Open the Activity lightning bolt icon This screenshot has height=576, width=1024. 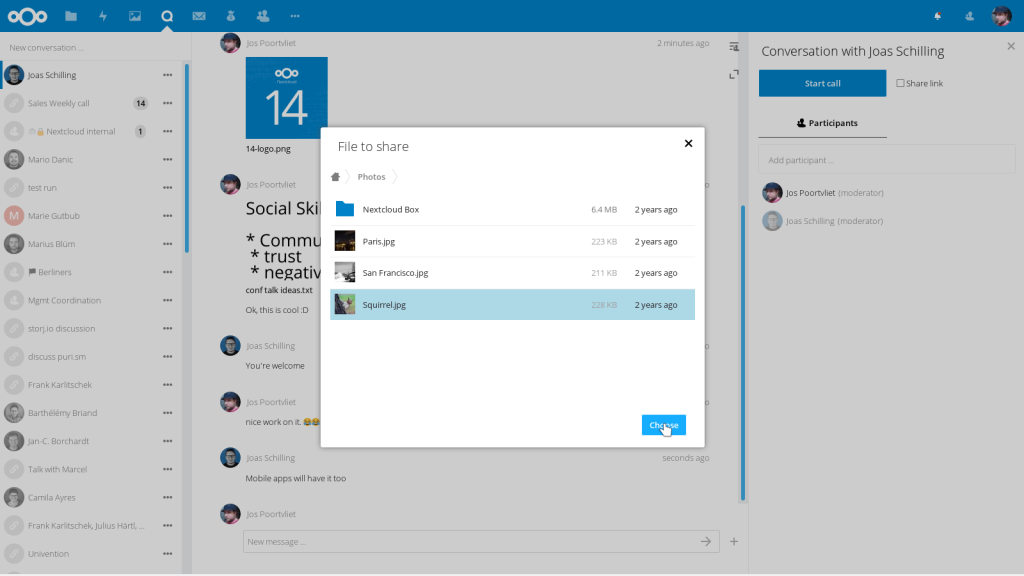click(103, 16)
